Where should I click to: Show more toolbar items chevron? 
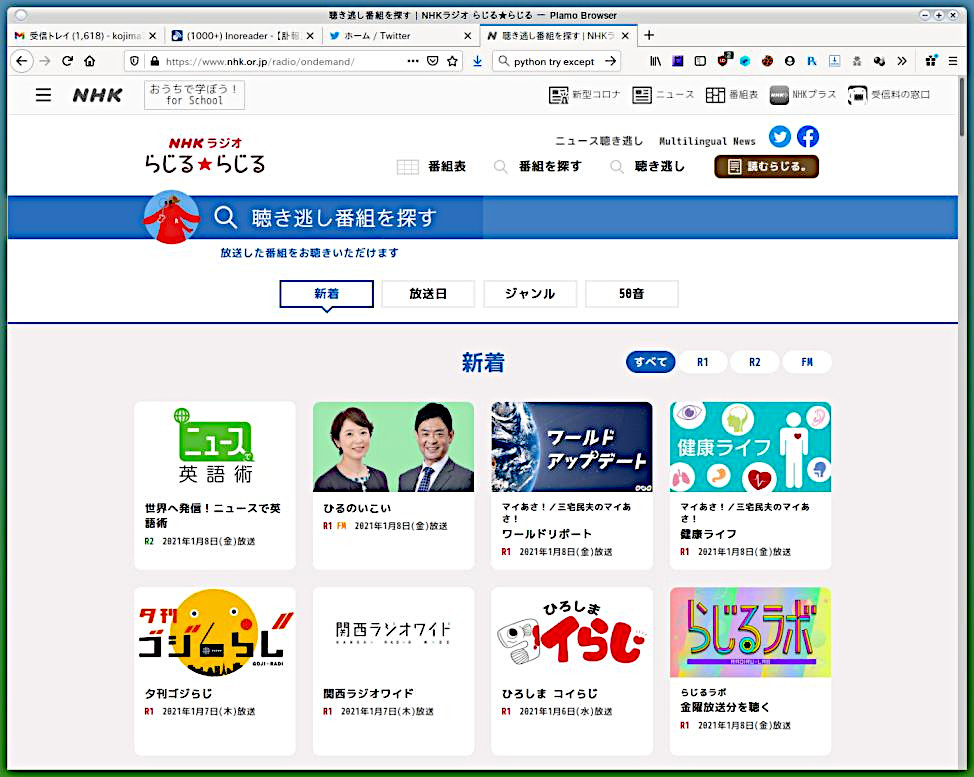pos(901,61)
